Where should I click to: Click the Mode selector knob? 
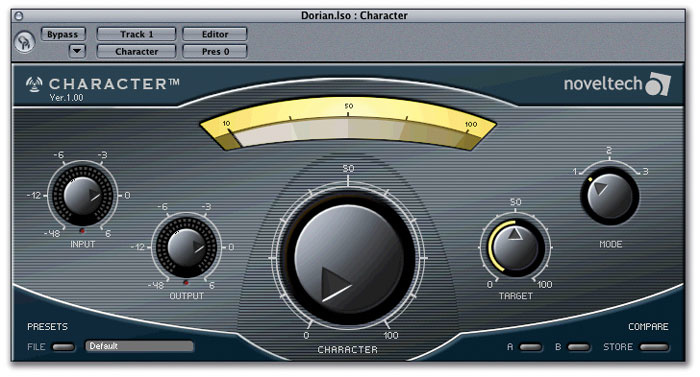pyautogui.click(x=610, y=196)
